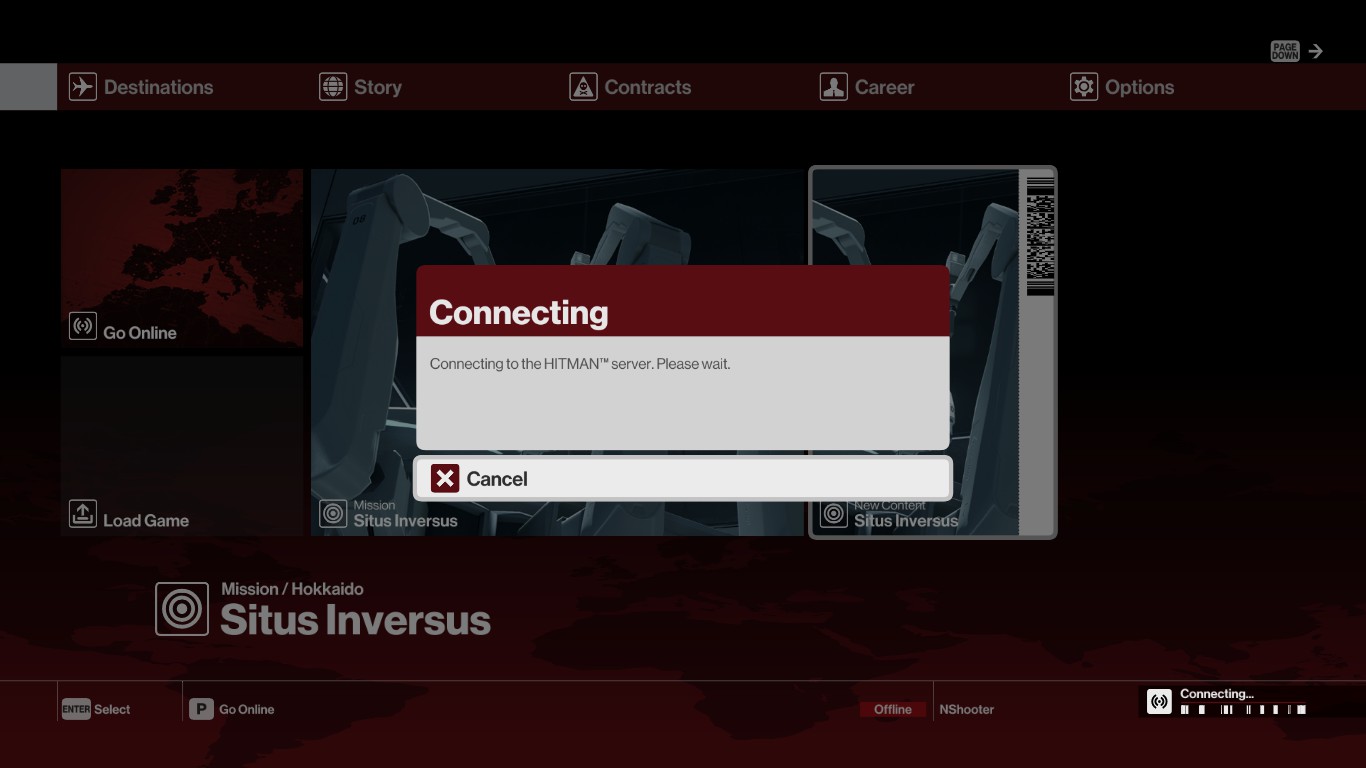Click the Select hint with Enter key
Image resolution: width=1366 pixels, height=768 pixels.
pyautogui.click(x=97, y=709)
